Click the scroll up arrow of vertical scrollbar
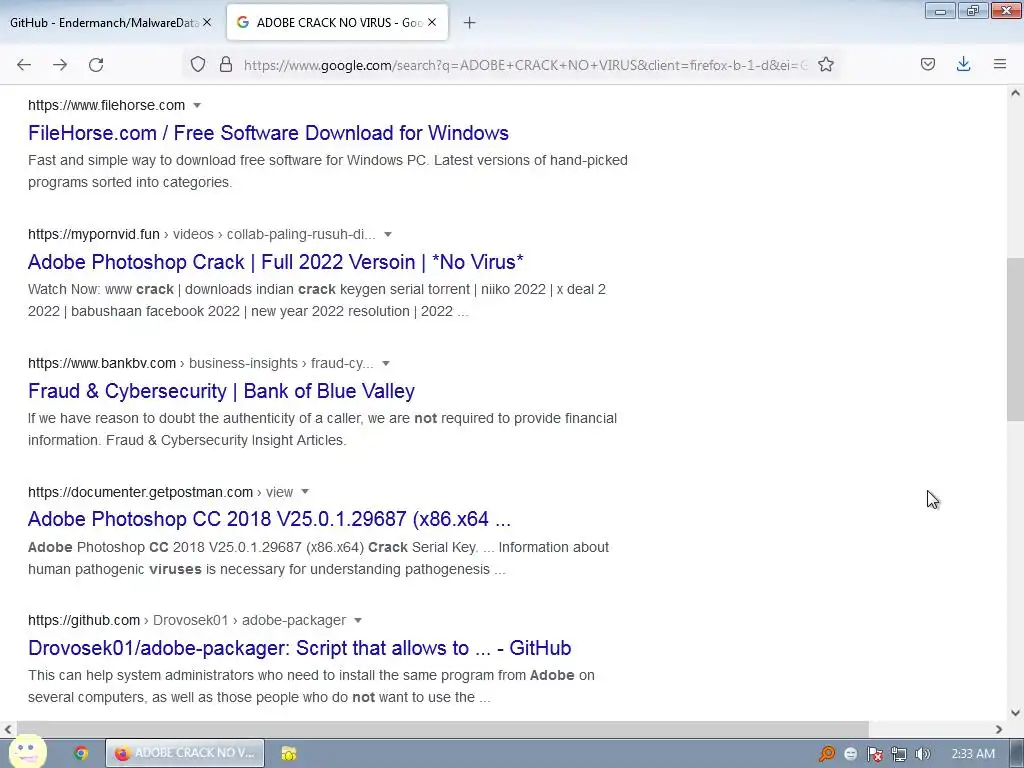This screenshot has width=1024, height=768. (x=1015, y=93)
